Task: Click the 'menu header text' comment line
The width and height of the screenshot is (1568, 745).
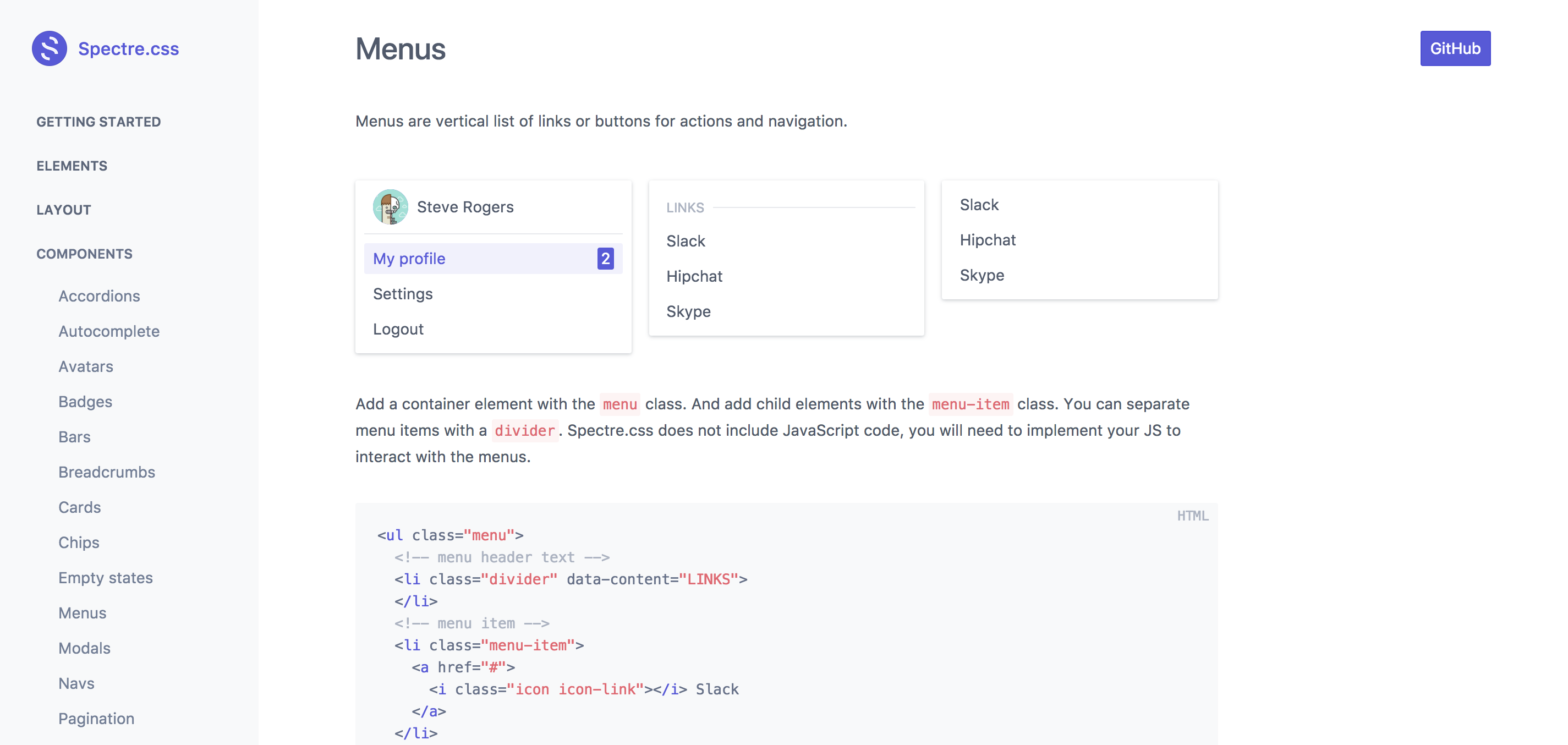Action: coord(502,557)
